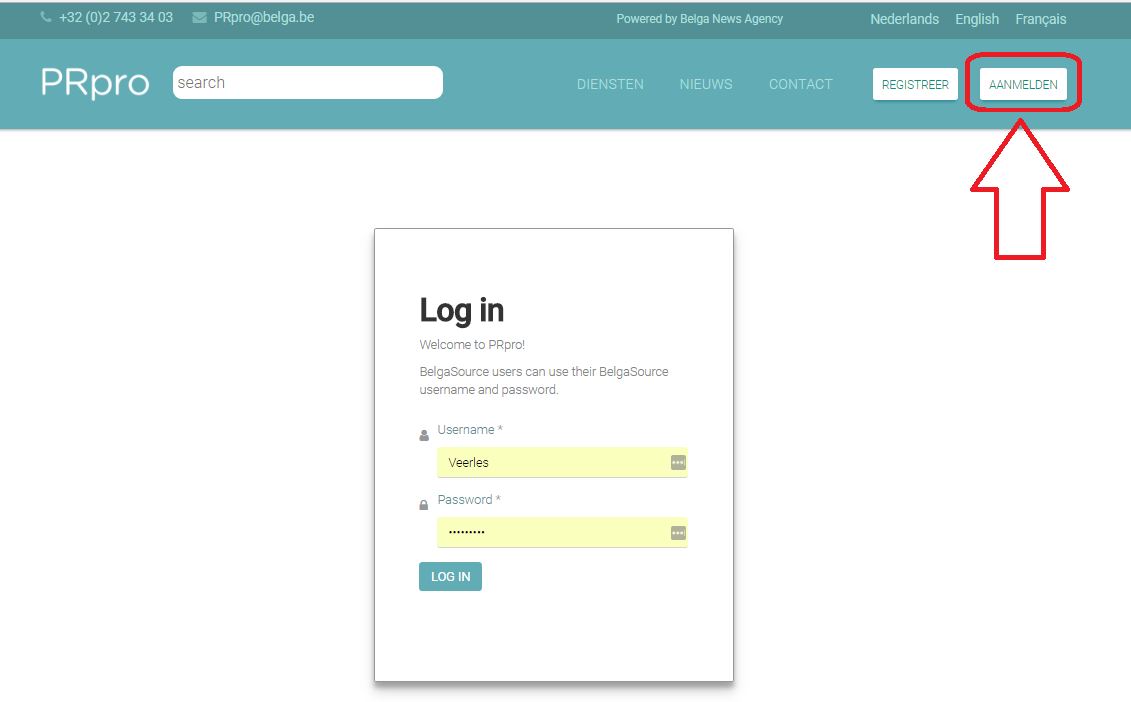1131x702 pixels.
Task: Open the Diensten menu item
Action: pos(610,85)
